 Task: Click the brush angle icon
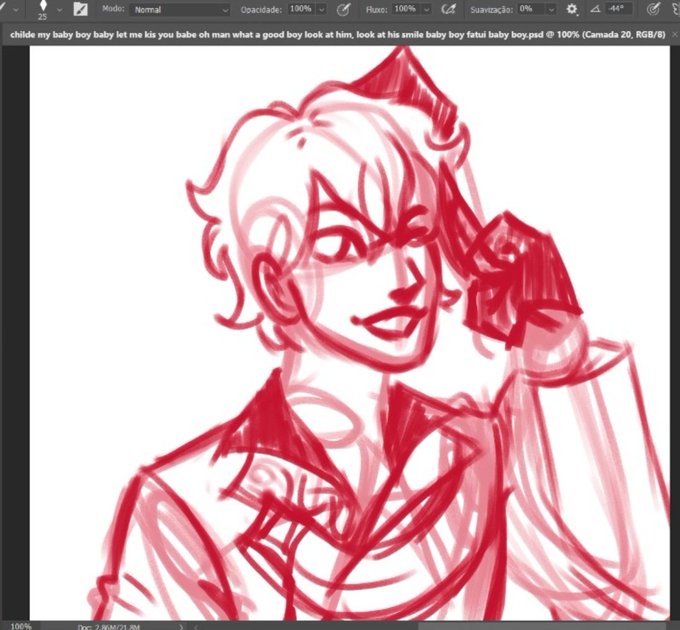click(595, 9)
